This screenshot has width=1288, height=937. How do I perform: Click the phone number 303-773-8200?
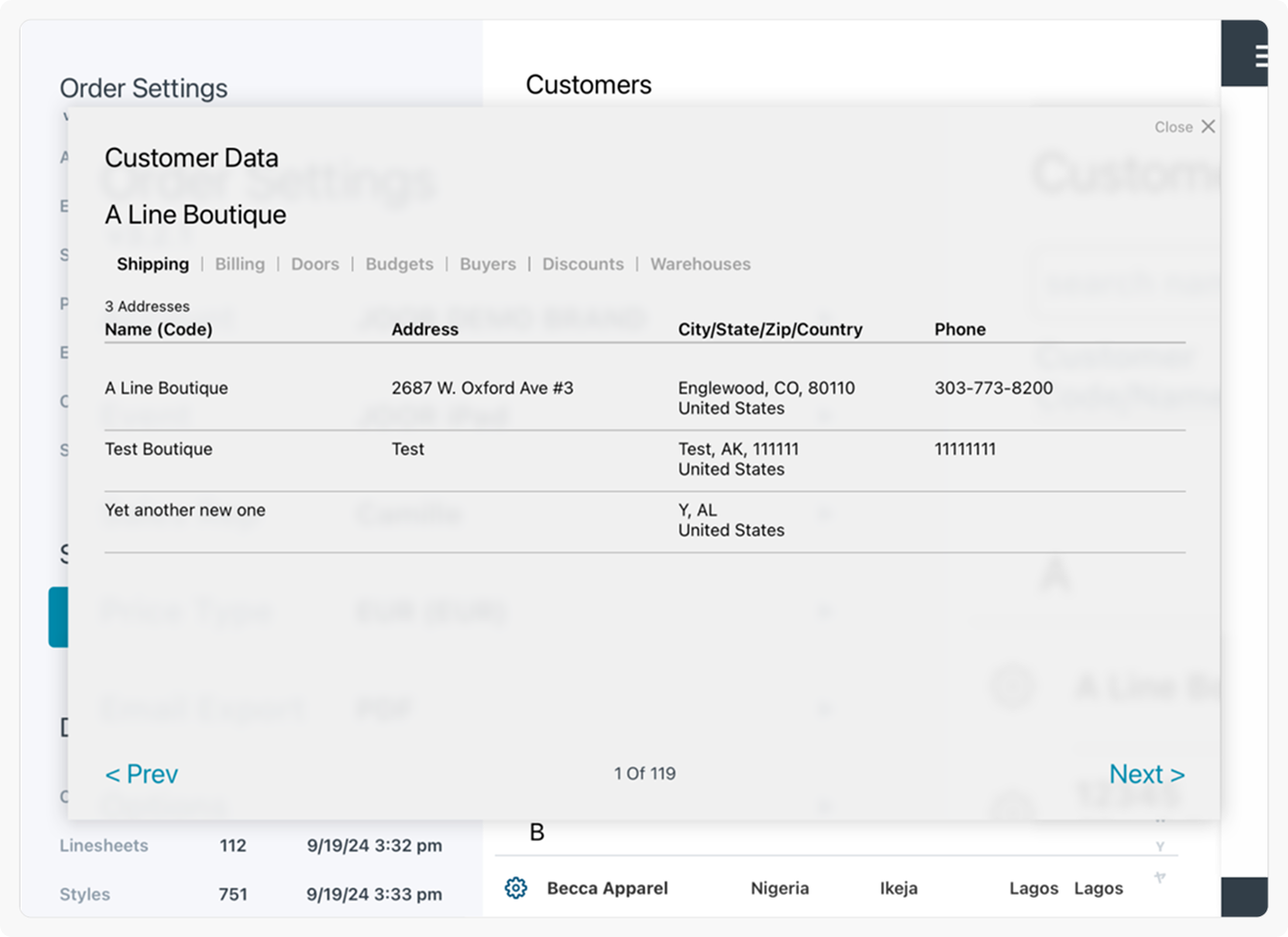pos(993,388)
